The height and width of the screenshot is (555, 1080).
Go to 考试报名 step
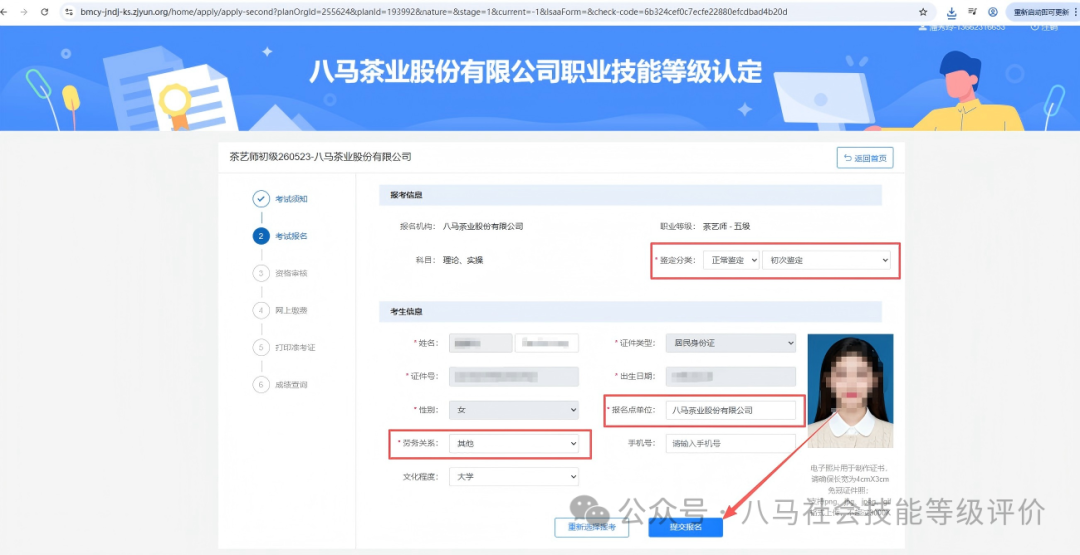(x=291, y=236)
